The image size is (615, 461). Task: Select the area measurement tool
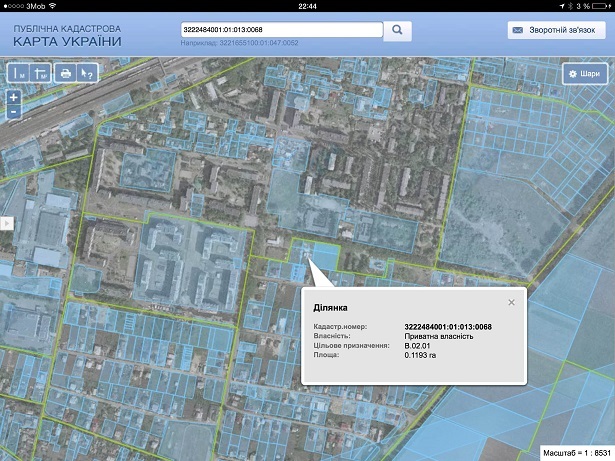coord(41,73)
